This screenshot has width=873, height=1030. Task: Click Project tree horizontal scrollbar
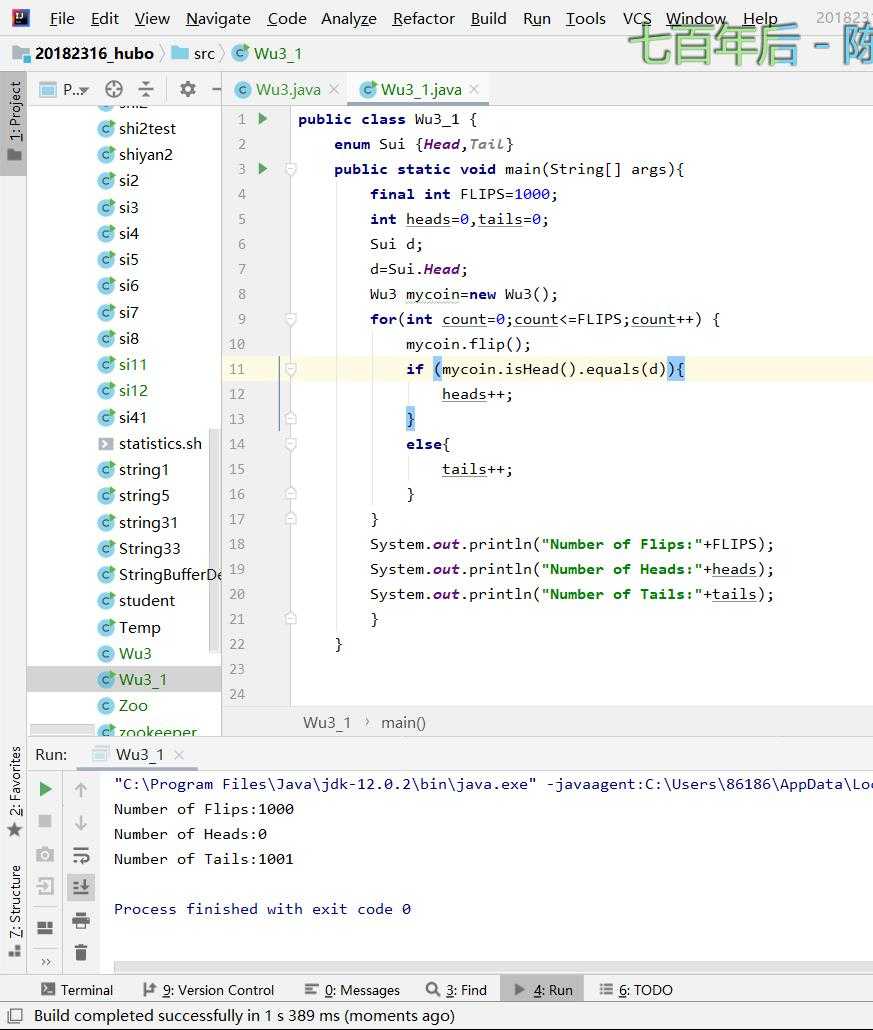[x=62, y=729]
